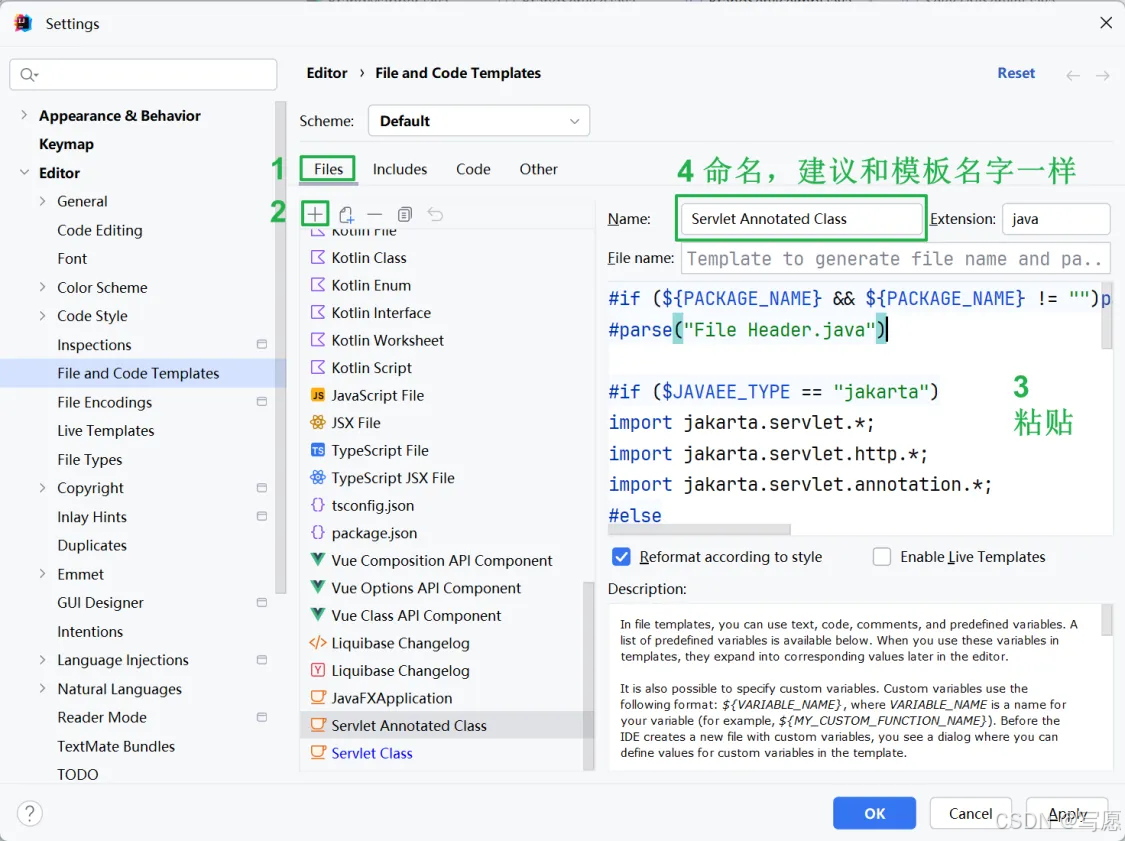
Task: Open the Live Templates settings page
Action: (105, 431)
